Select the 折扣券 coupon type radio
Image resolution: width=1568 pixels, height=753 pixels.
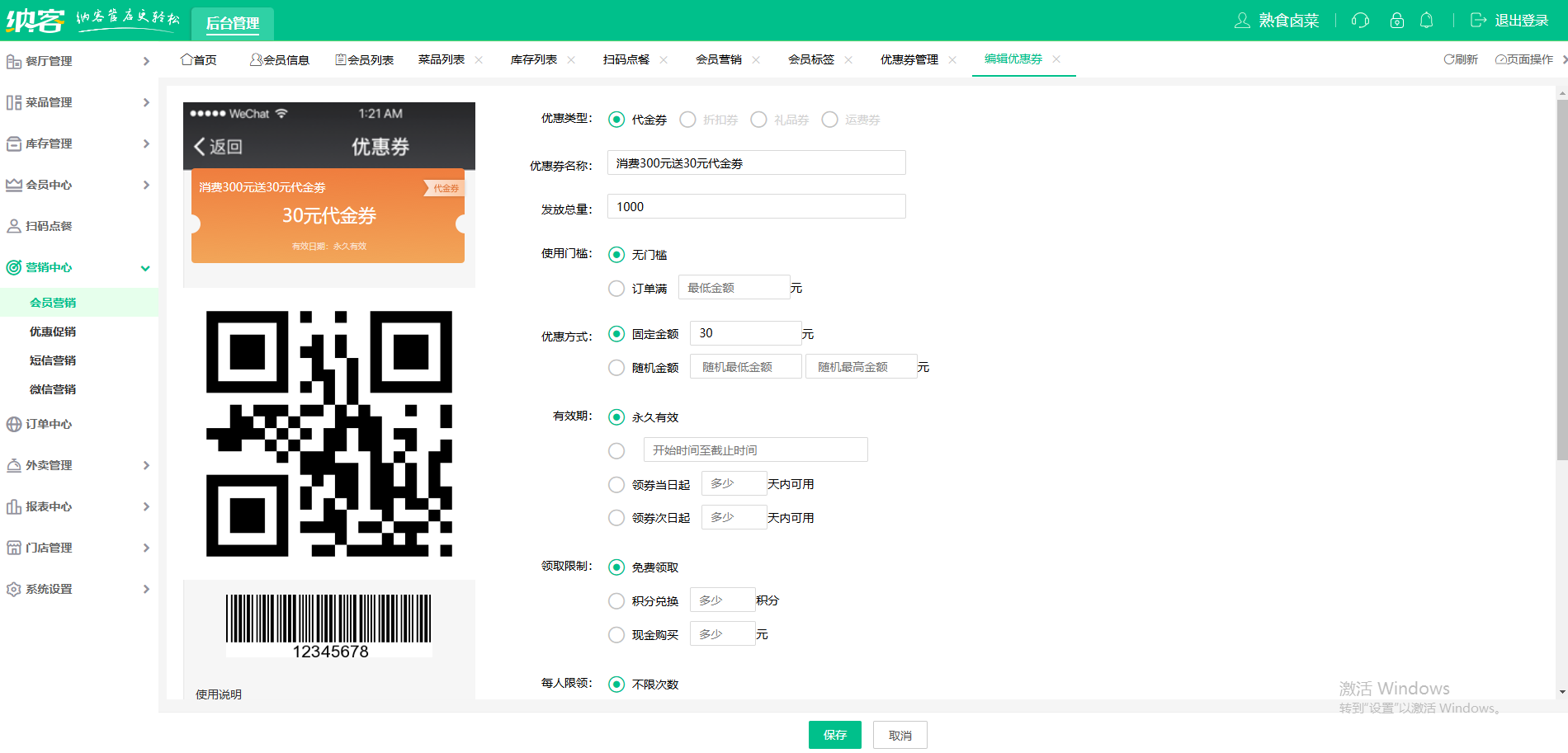coord(687,120)
